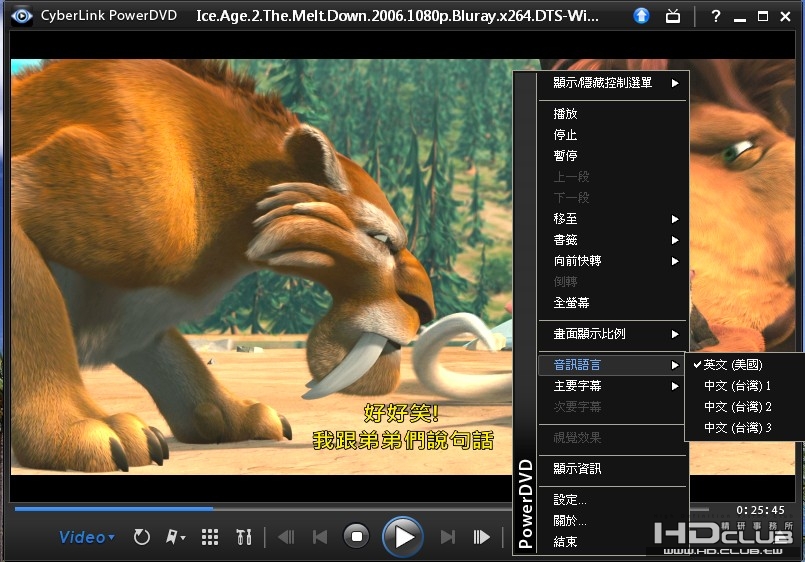Open help with the question mark icon
Image resolution: width=805 pixels, height=562 pixels.
click(x=716, y=16)
